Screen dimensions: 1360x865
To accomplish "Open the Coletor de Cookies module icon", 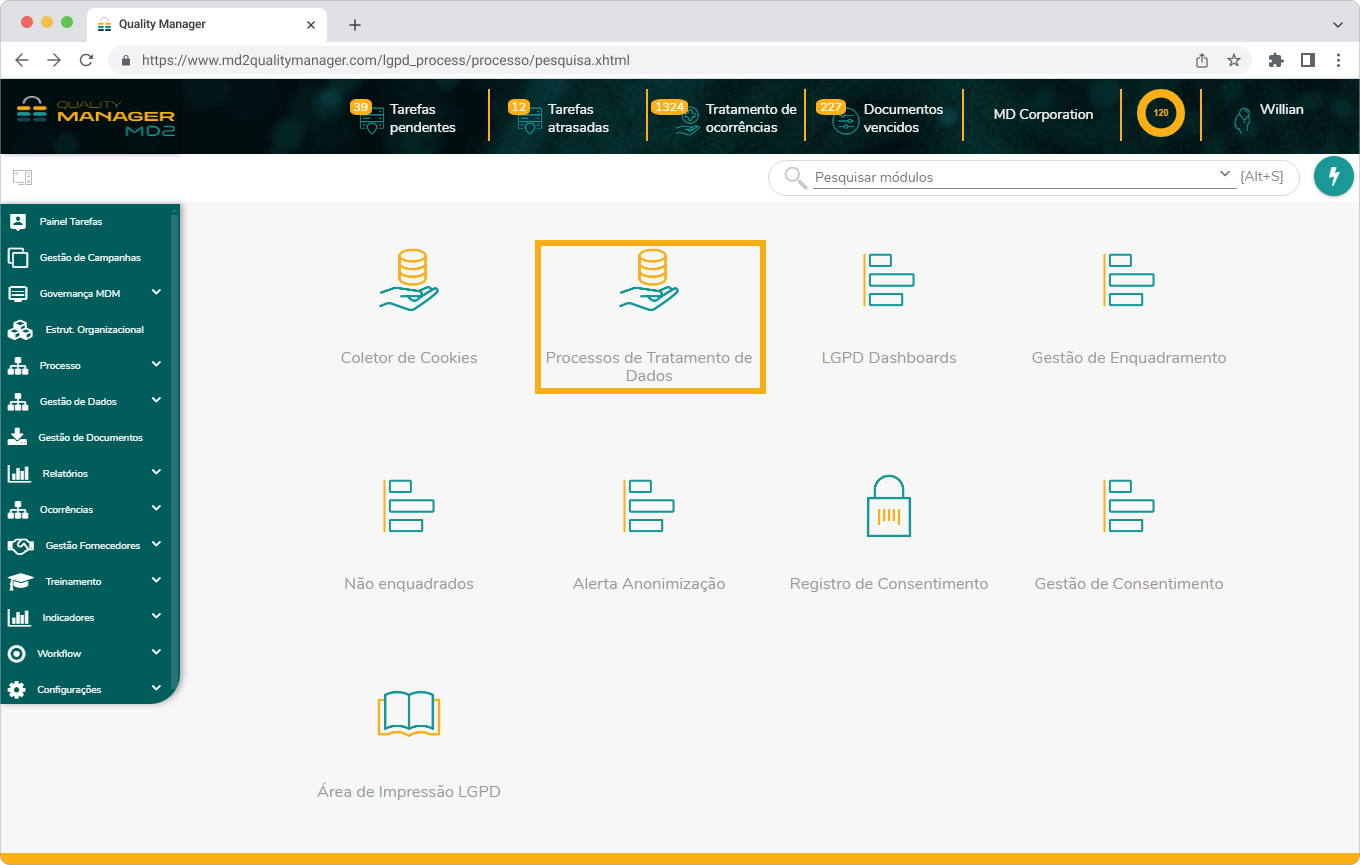I will 408,282.
